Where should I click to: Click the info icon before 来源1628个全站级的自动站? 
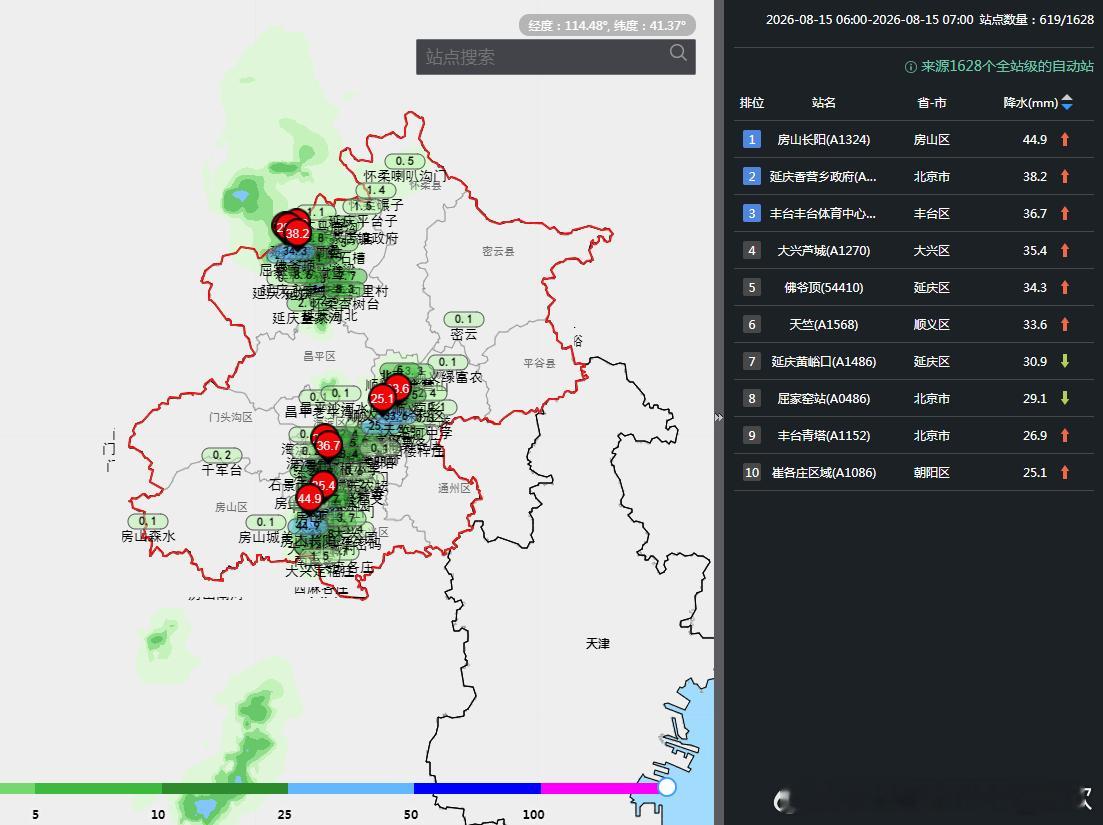(x=910, y=67)
